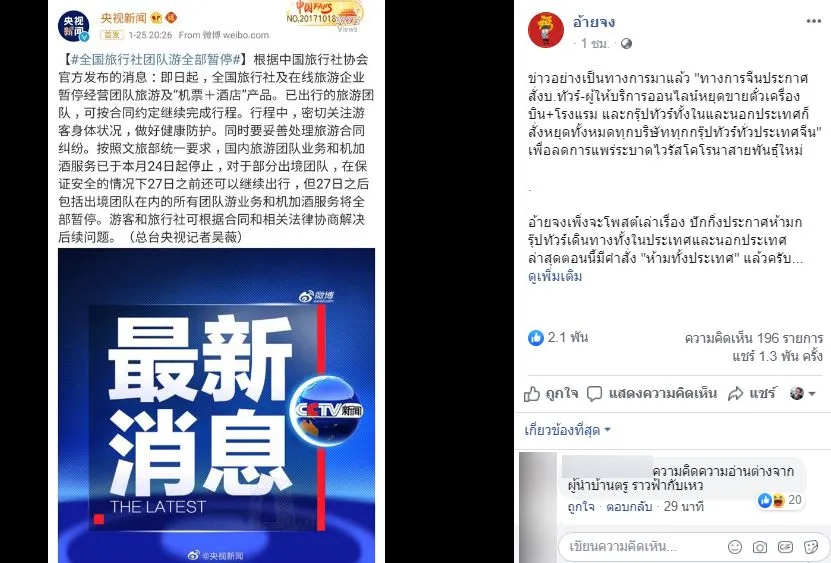
Task: Like the post with ถูกใจ button
Action: click(x=551, y=393)
